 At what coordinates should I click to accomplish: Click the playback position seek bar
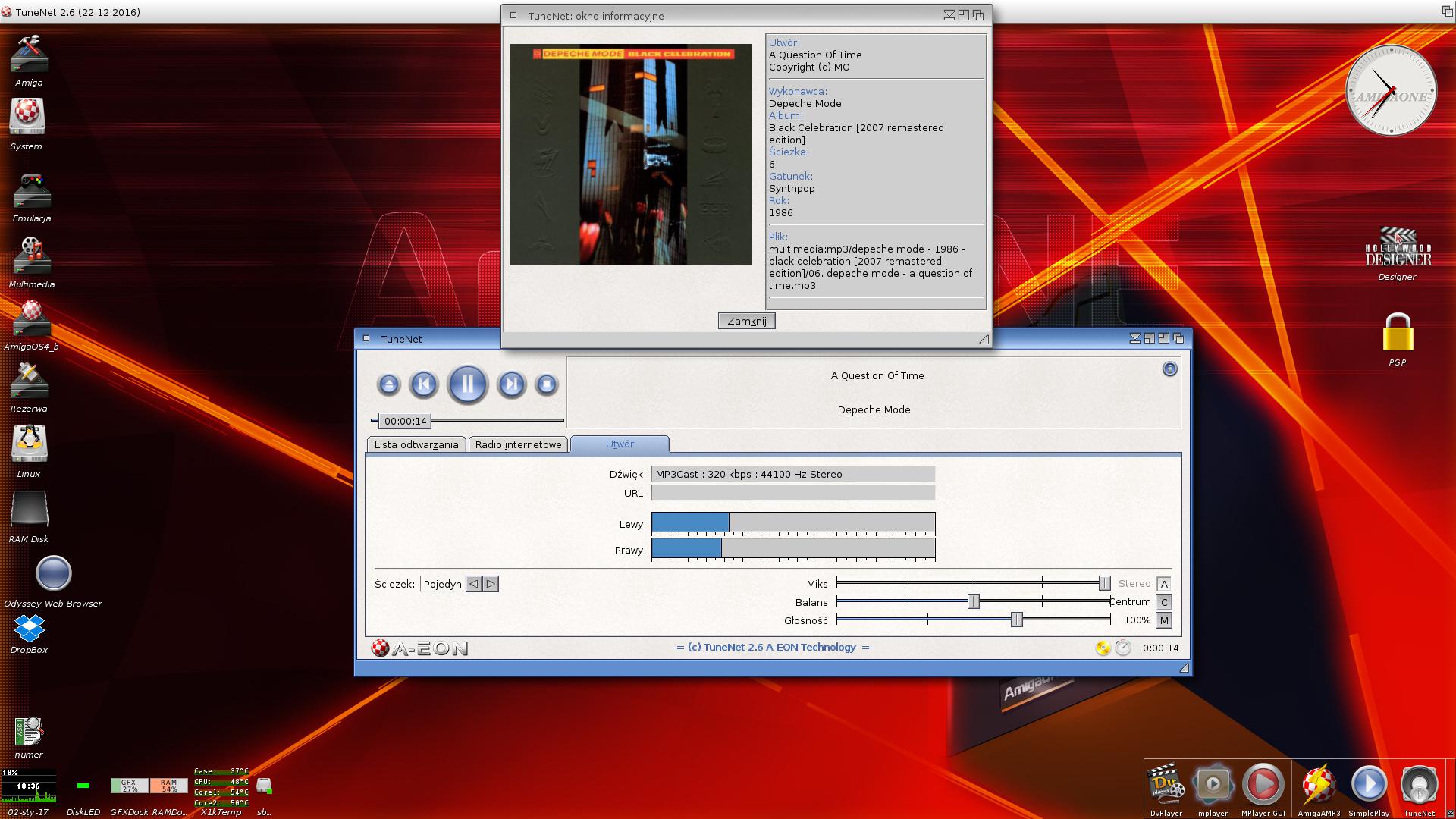(x=467, y=420)
